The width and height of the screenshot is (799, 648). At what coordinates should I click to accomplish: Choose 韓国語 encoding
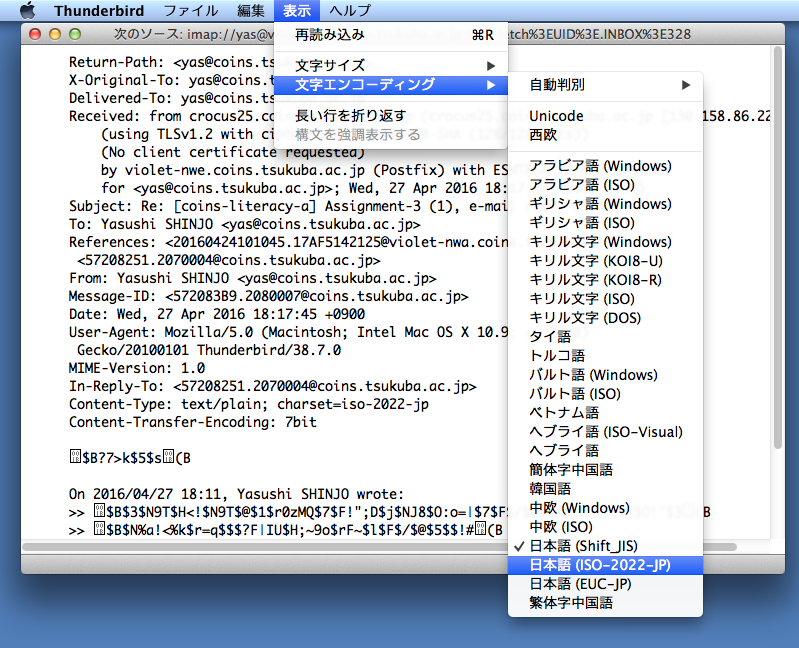[x=605, y=489]
